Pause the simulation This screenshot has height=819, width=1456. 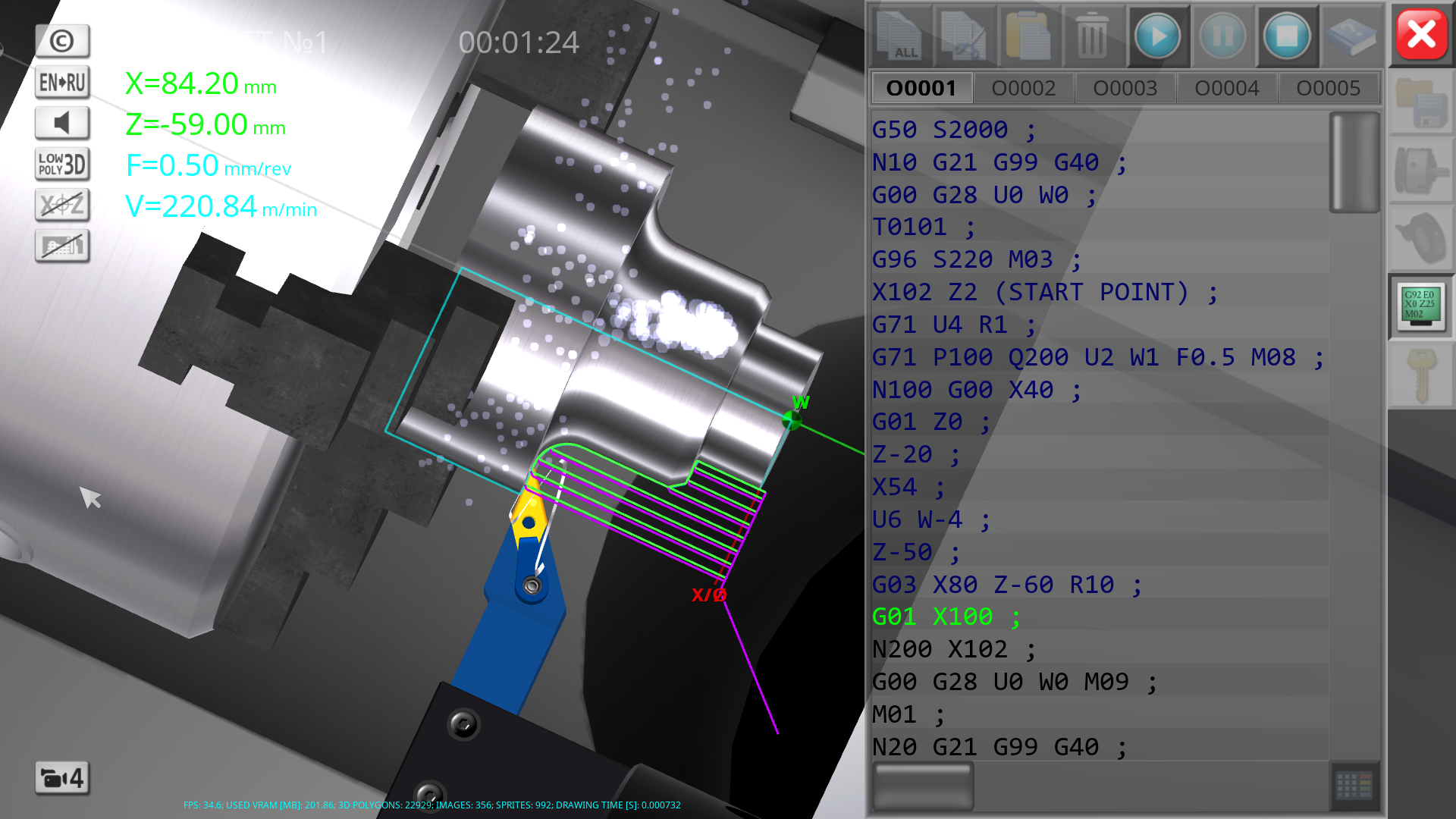[1222, 36]
